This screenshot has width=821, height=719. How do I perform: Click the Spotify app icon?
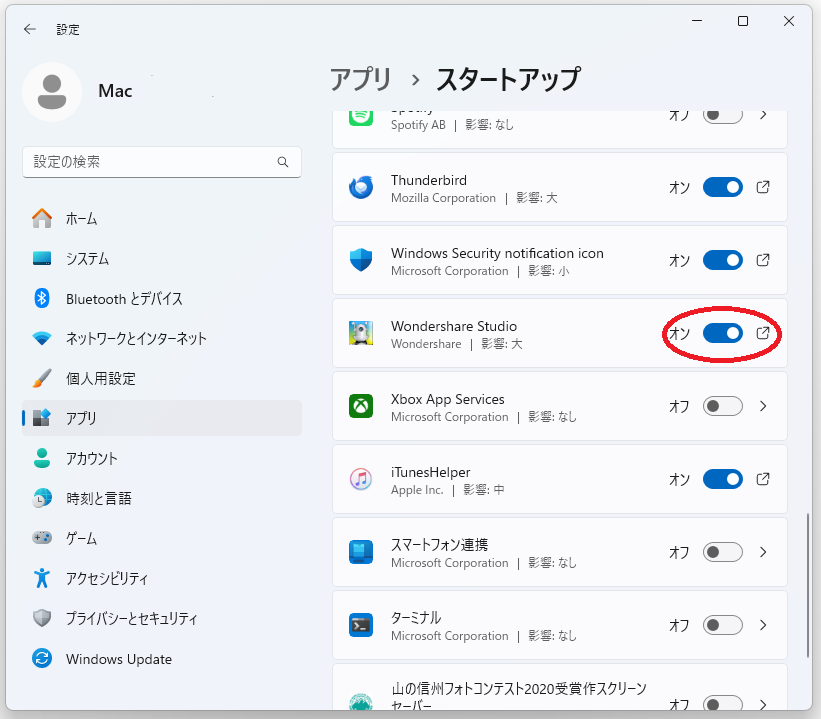361,118
